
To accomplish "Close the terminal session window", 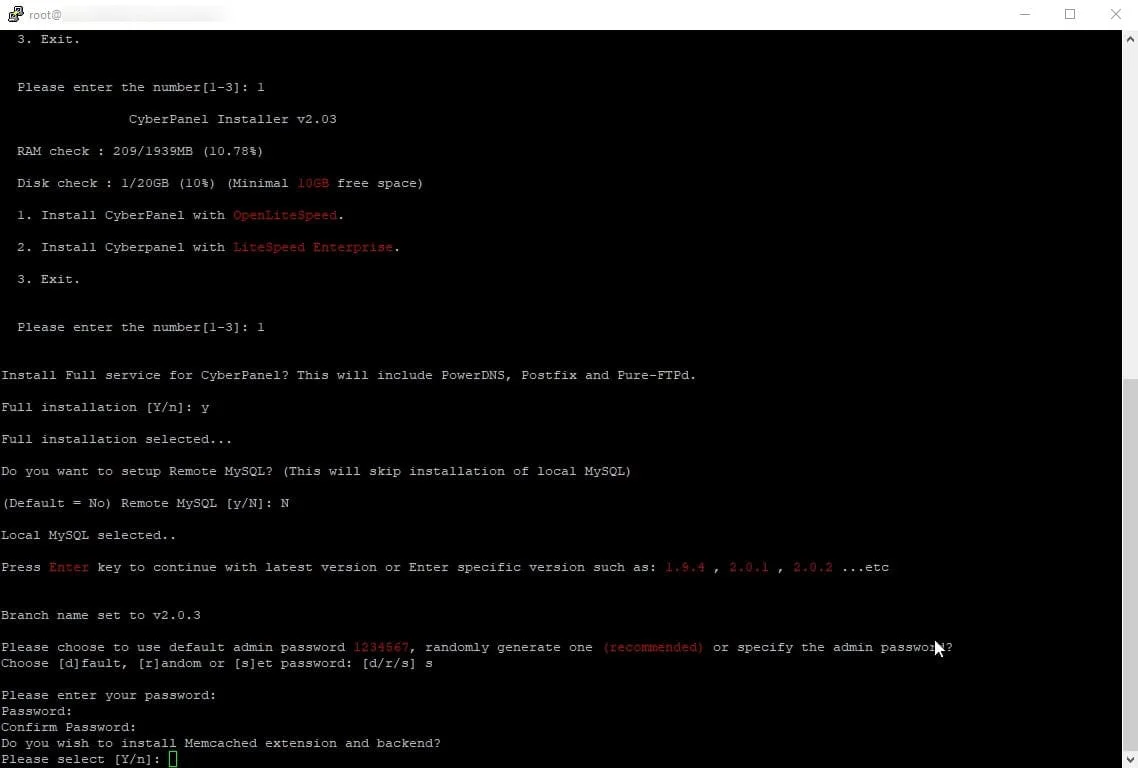I will (x=1116, y=14).
